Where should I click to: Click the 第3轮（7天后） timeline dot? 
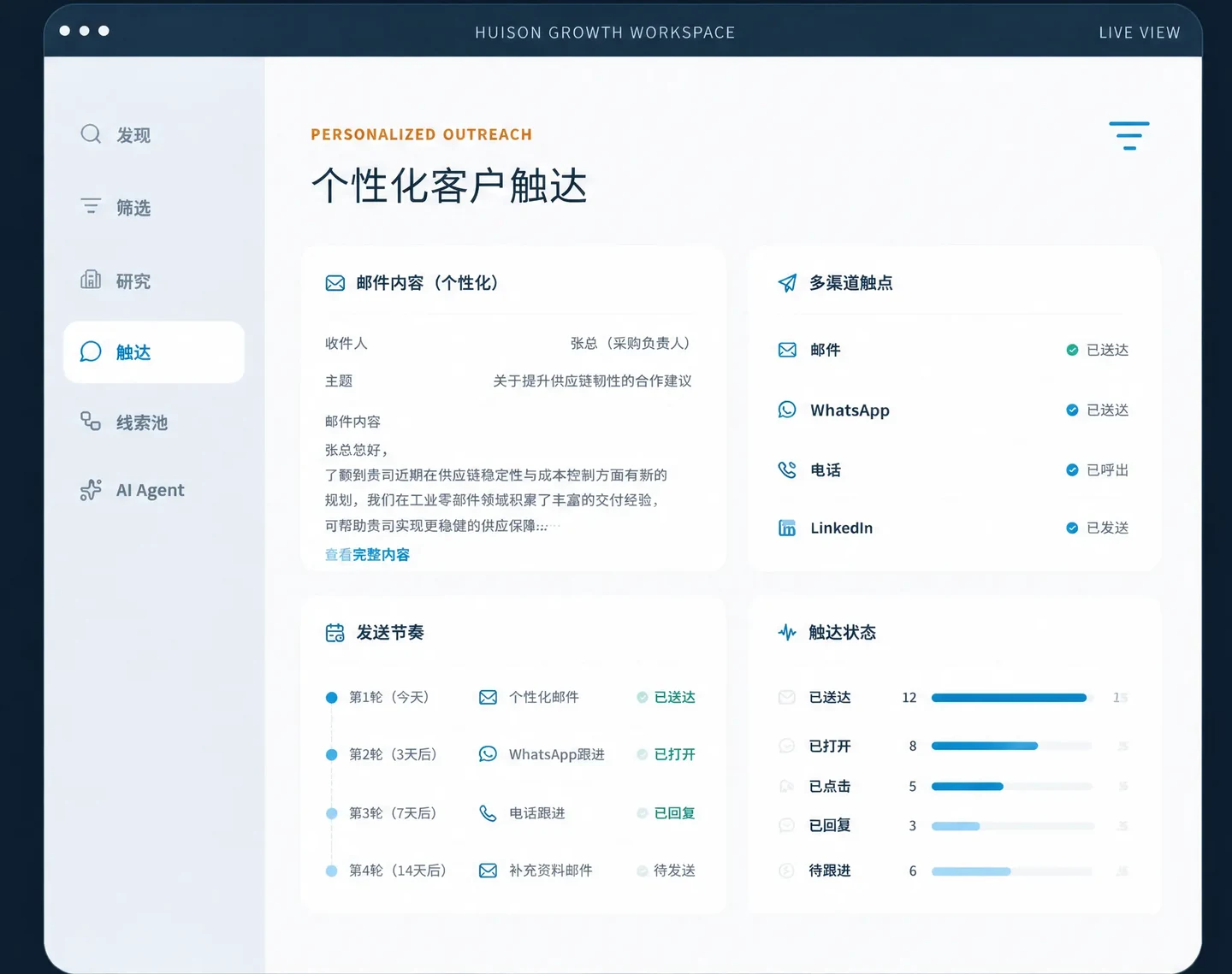click(331, 813)
